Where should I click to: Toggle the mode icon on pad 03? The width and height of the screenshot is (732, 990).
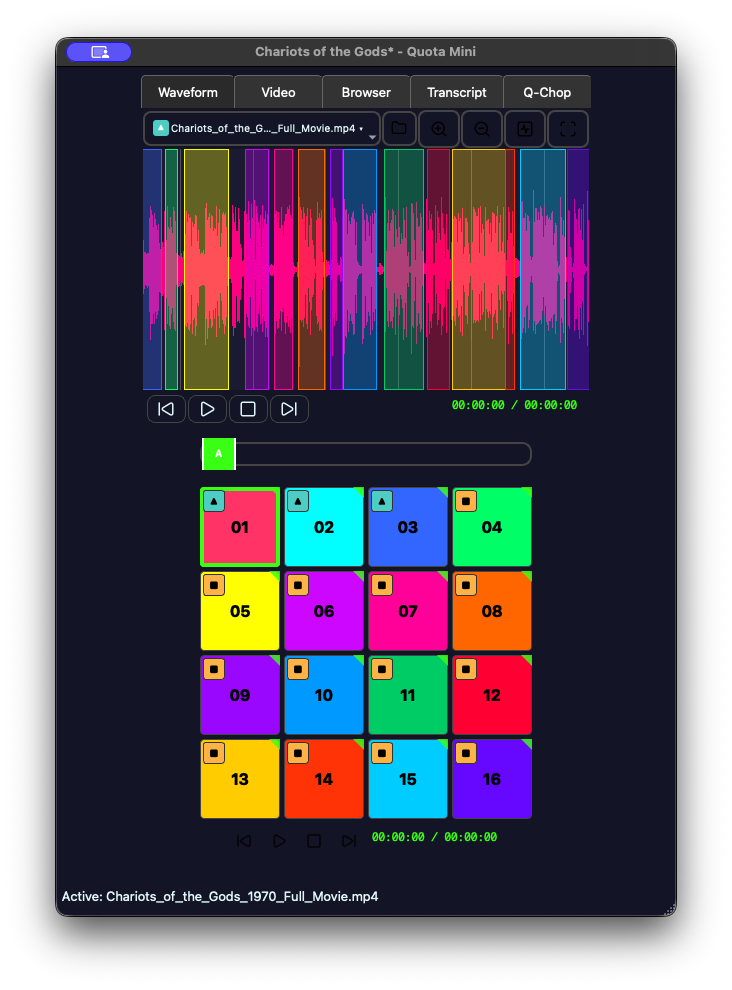[x=382, y=501]
